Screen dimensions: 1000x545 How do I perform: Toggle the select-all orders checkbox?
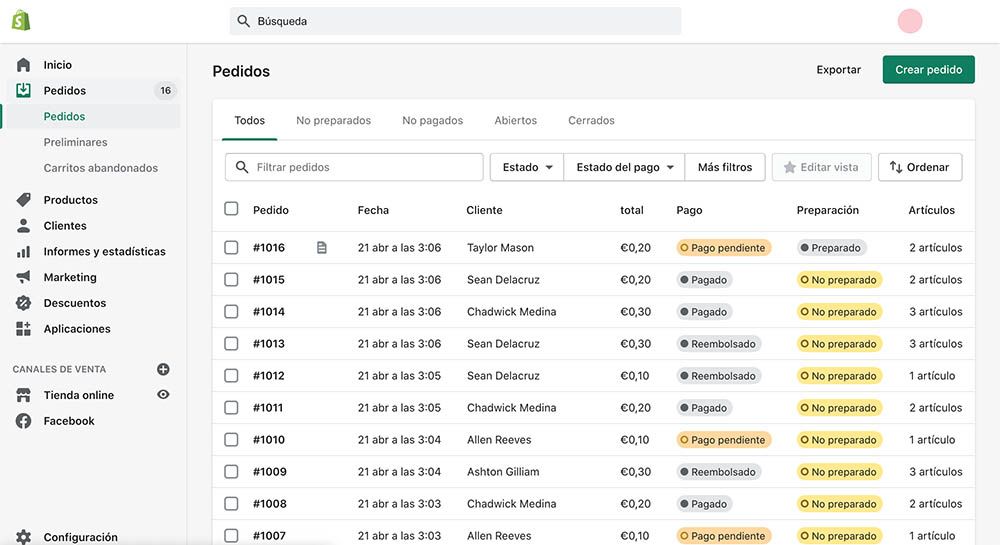[232, 208]
